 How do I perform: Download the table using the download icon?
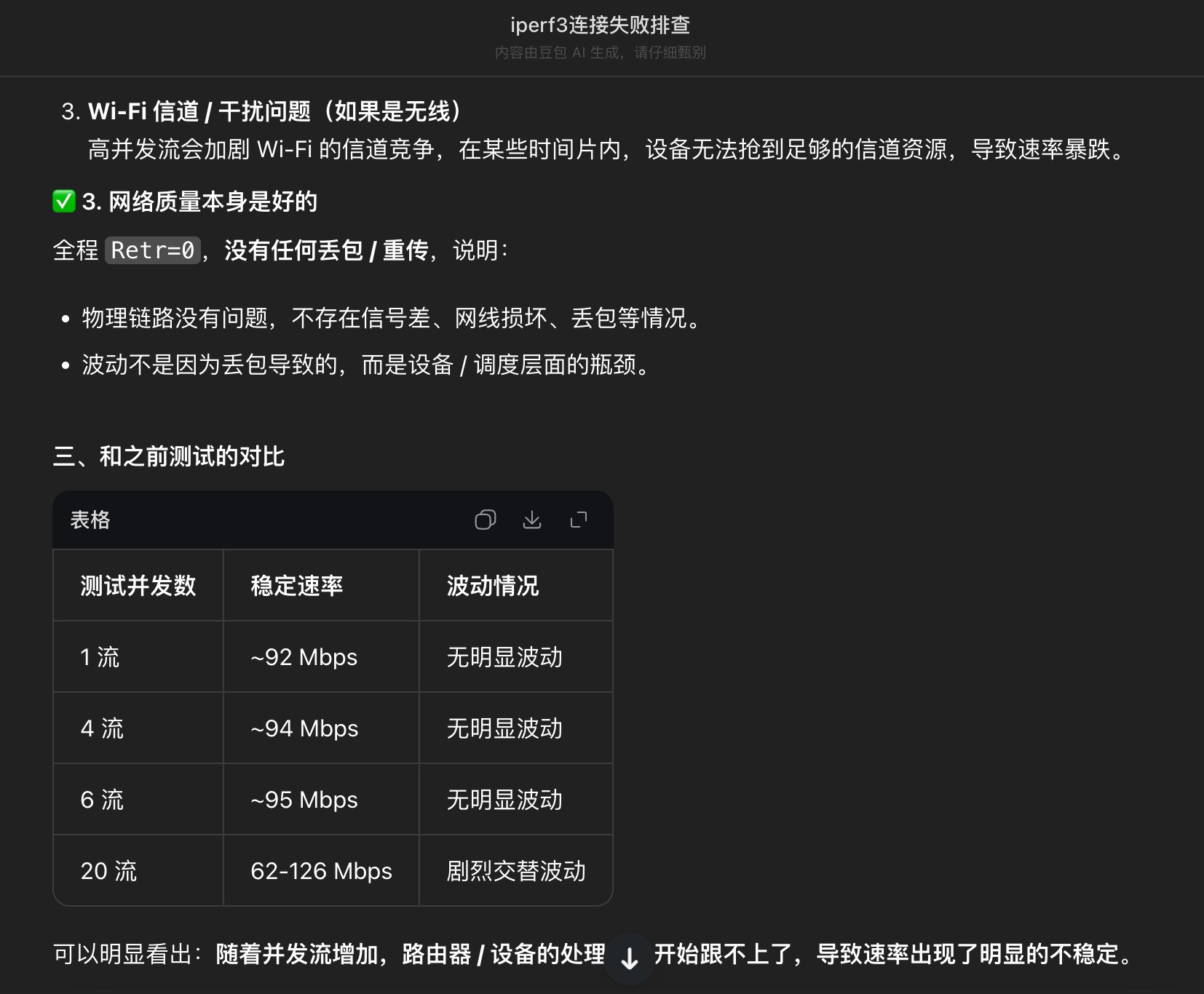coord(532,520)
